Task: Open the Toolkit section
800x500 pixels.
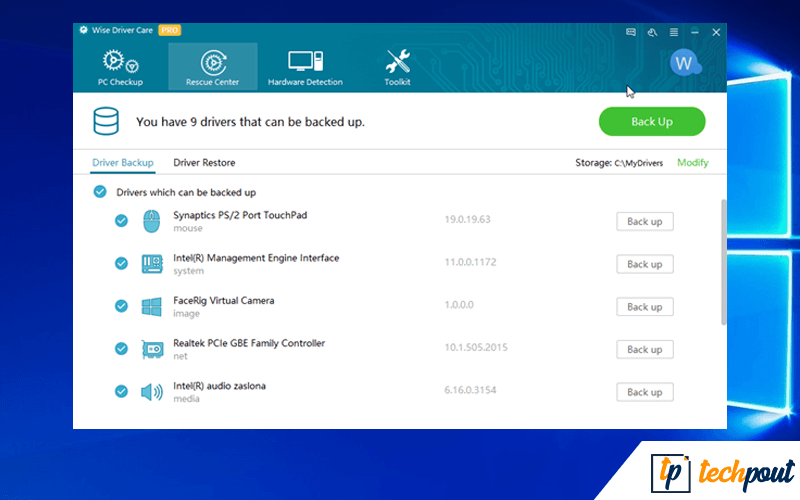Action: (397, 67)
